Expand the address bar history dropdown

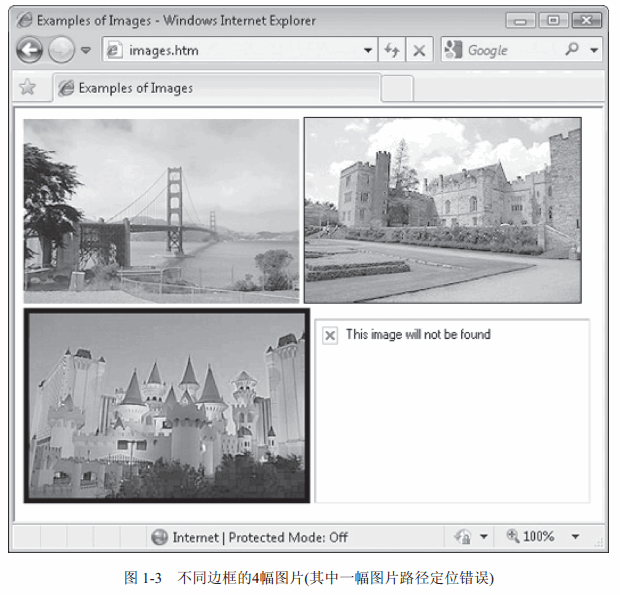(x=368, y=50)
